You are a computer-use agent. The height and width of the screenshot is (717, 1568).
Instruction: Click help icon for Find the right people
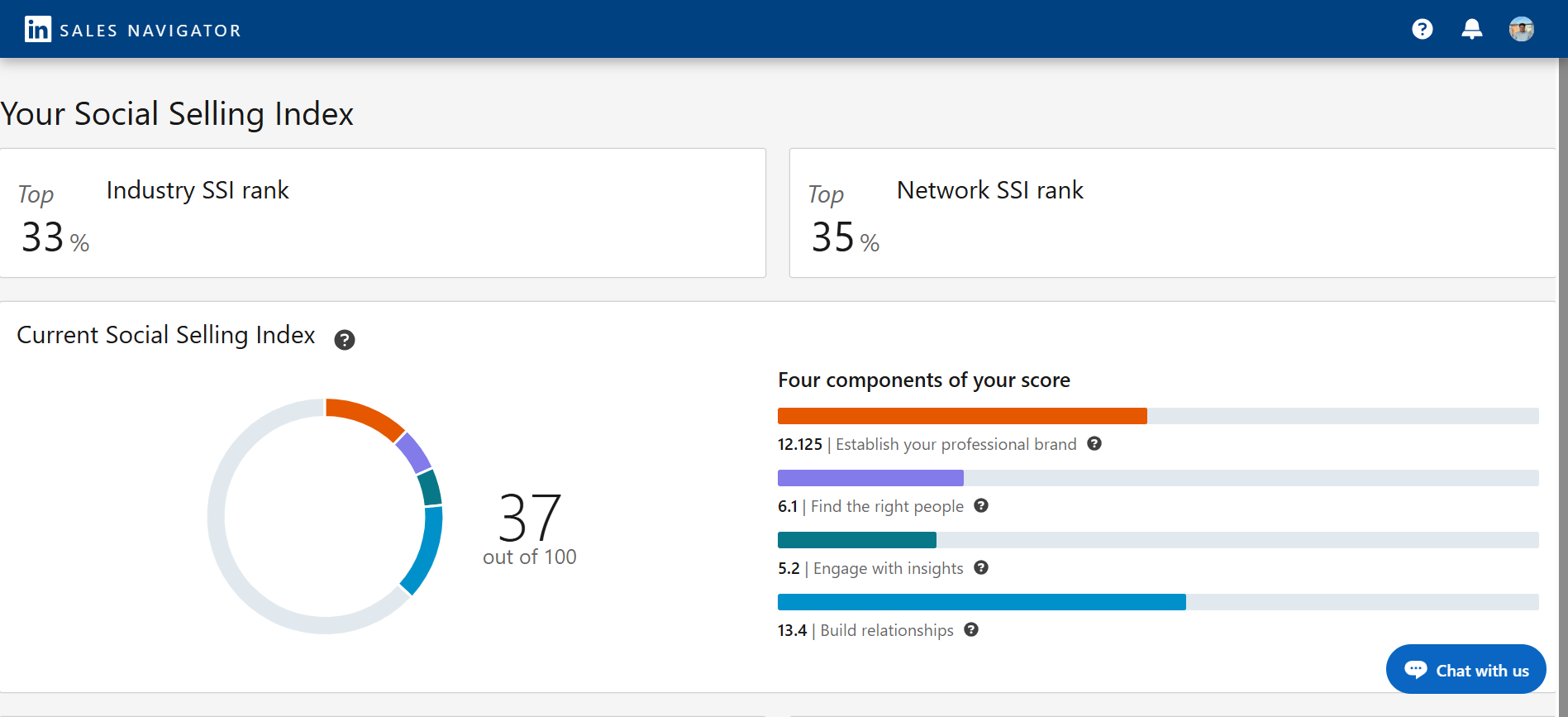click(981, 505)
